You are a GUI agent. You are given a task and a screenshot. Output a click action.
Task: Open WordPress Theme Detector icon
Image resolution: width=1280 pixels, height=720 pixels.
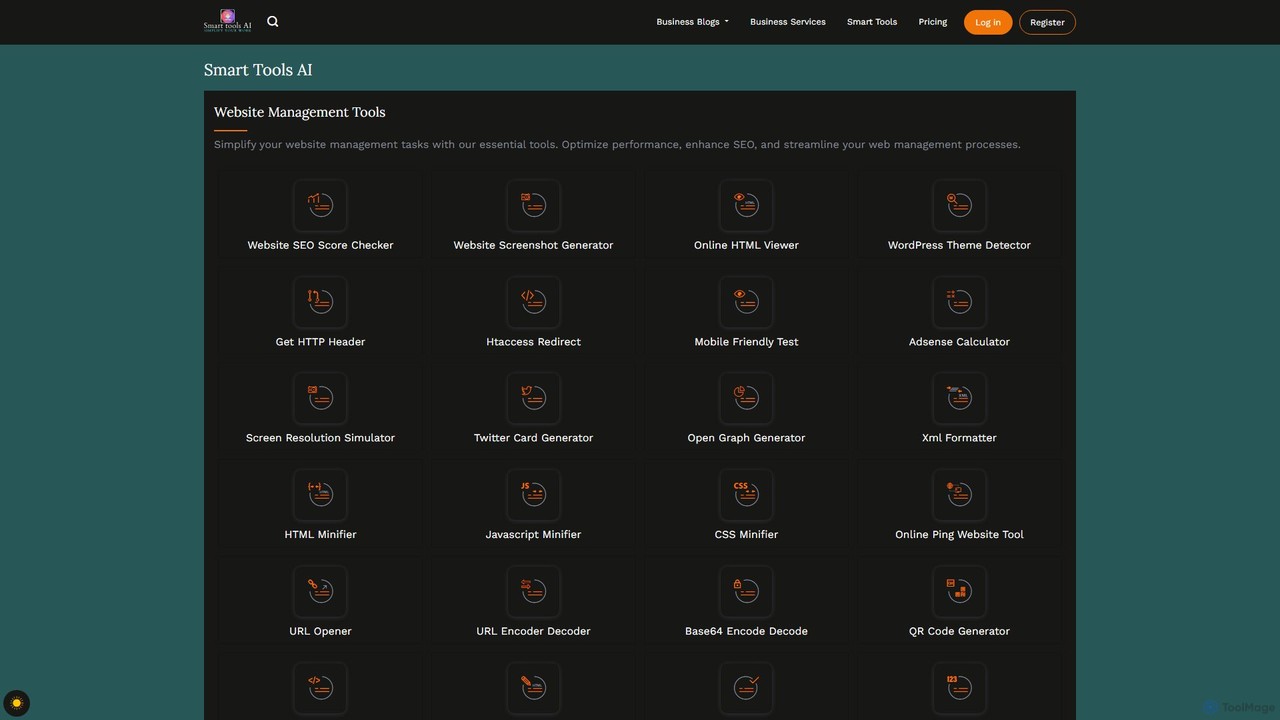pyautogui.click(x=959, y=205)
